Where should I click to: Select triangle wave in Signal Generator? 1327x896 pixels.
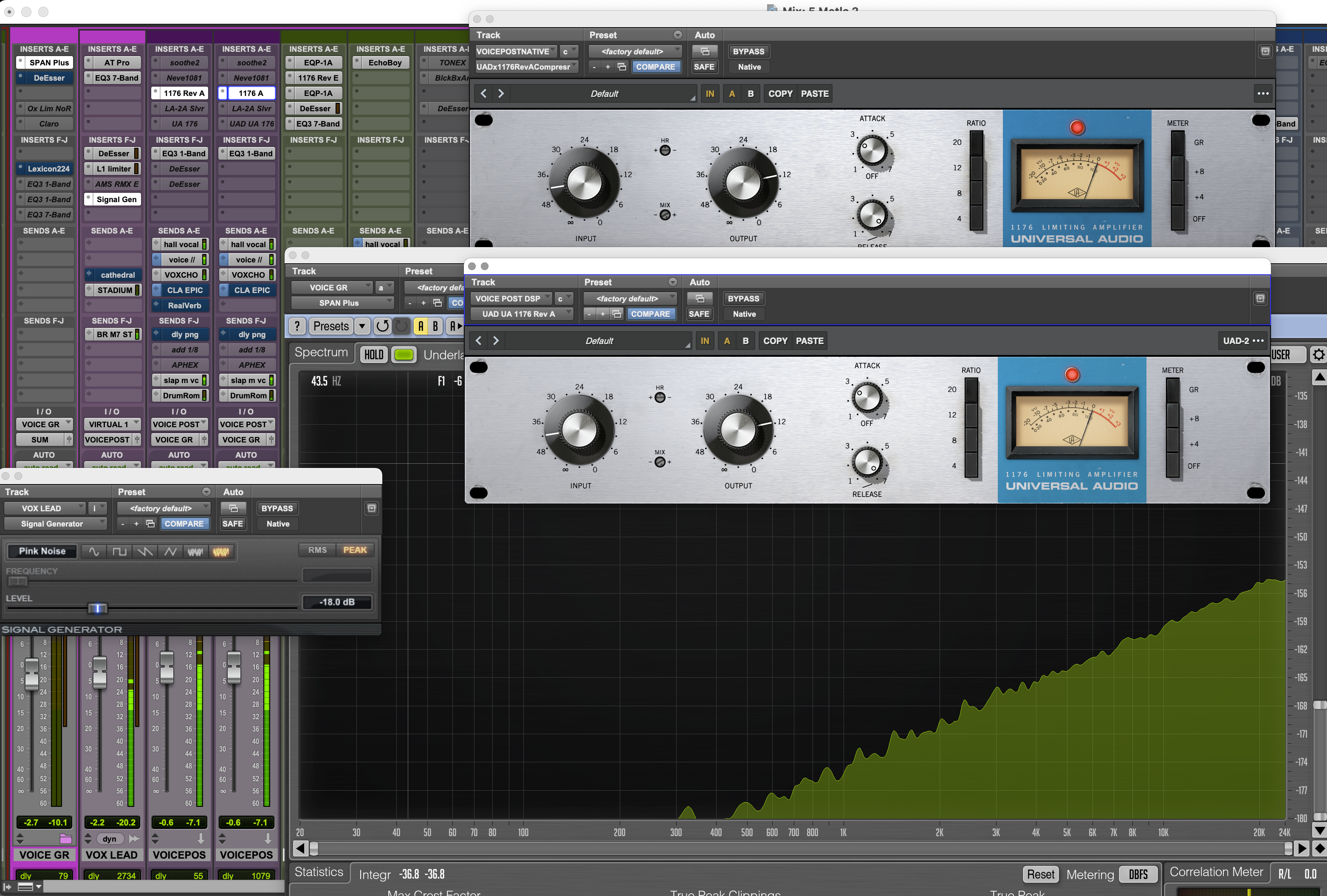click(x=170, y=551)
